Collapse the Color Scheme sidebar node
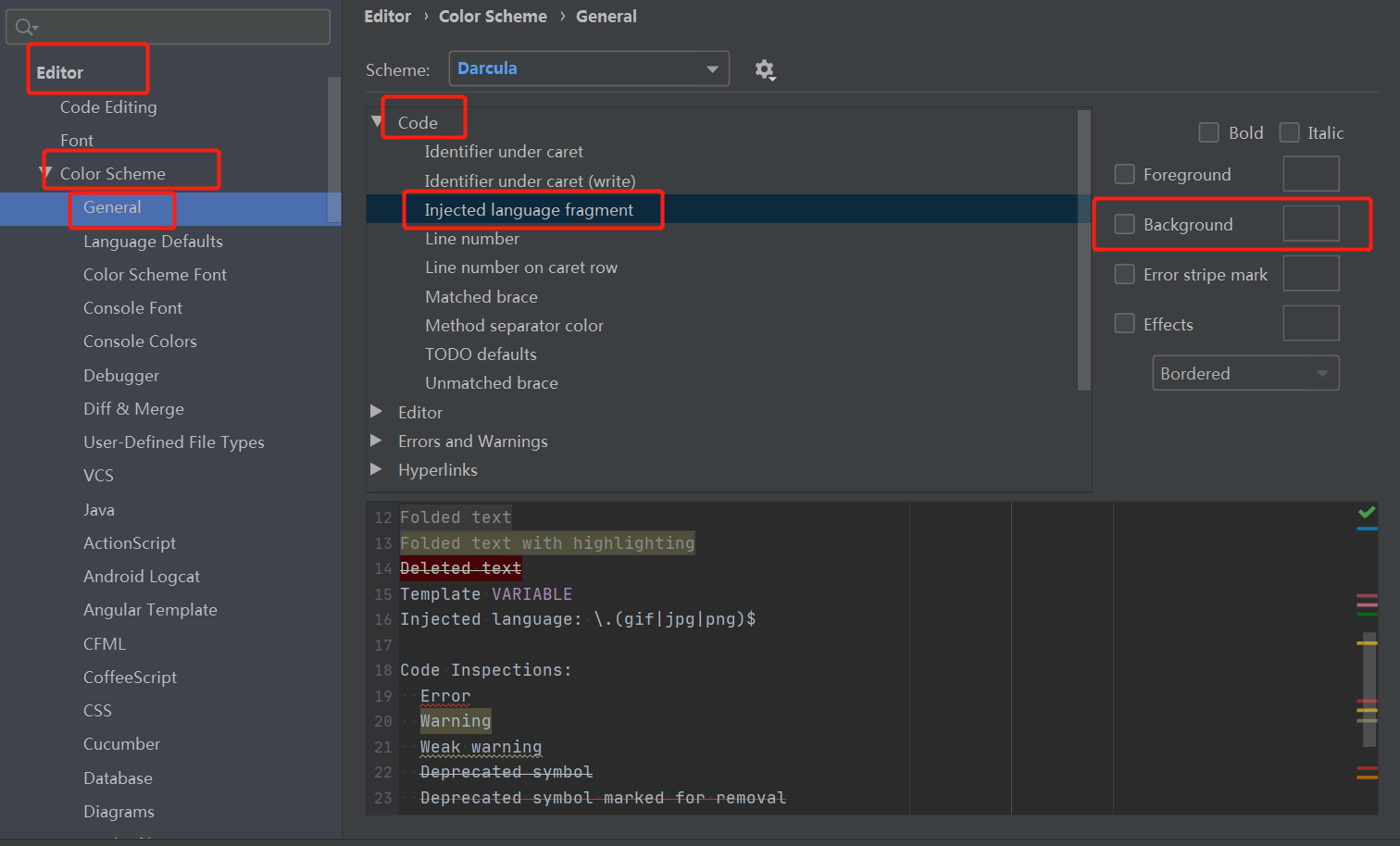Screen dimensions: 1400x846 (45, 172)
